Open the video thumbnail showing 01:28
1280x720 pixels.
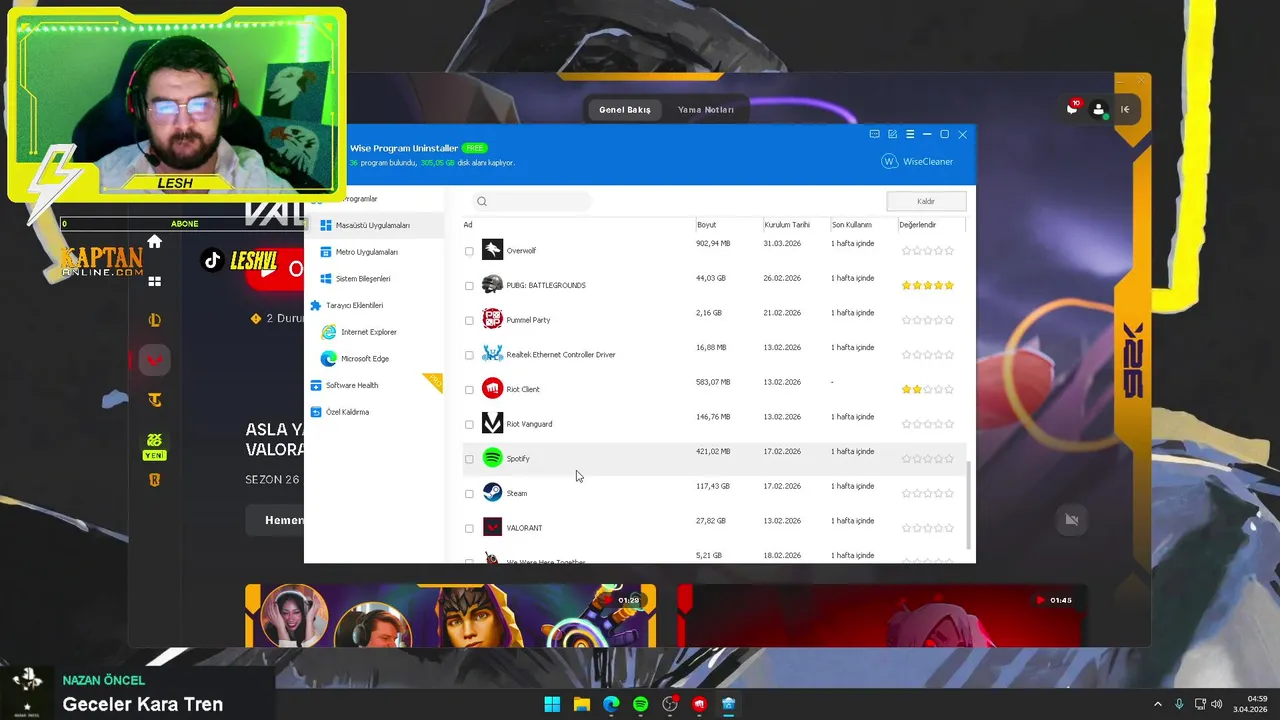(x=451, y=616)
